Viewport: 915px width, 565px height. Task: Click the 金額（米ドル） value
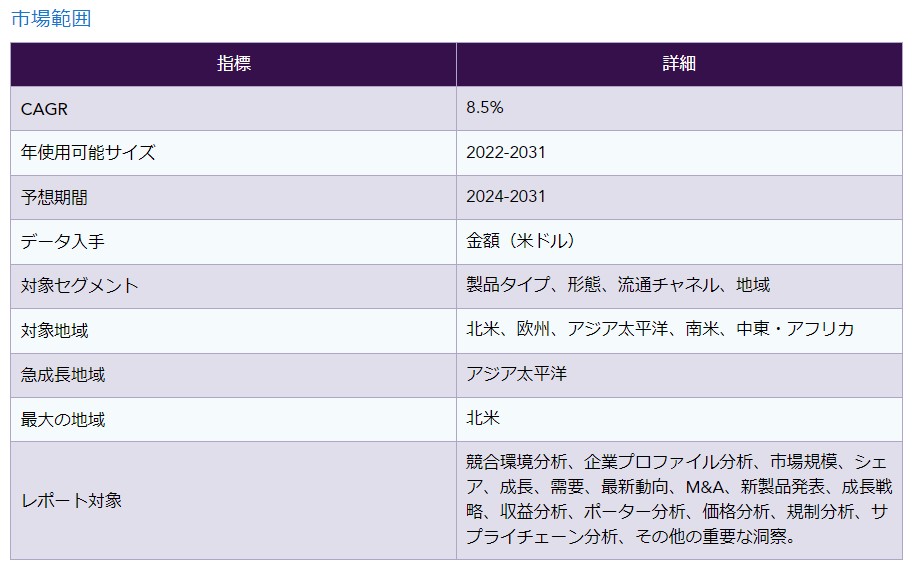[521, 240]
